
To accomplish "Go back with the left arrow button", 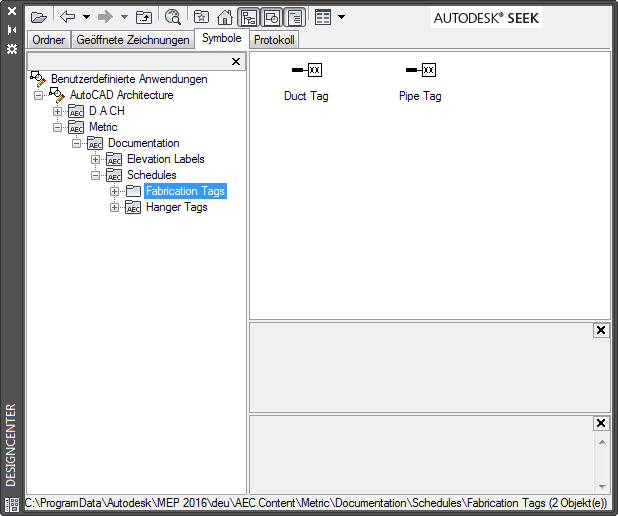I will 68,17.
